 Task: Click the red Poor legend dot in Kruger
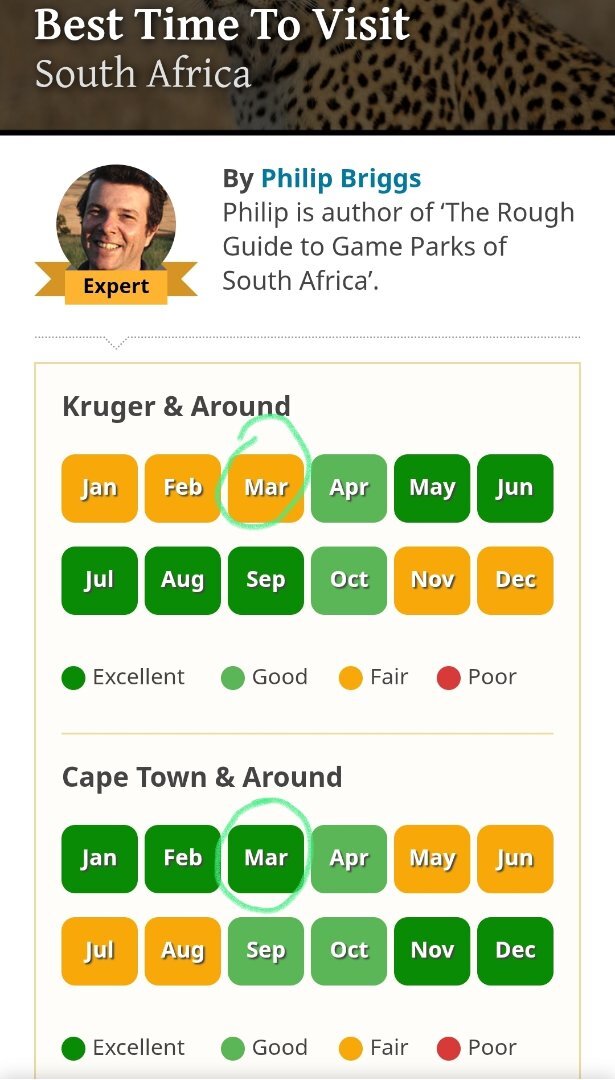(x=449, y=678)
